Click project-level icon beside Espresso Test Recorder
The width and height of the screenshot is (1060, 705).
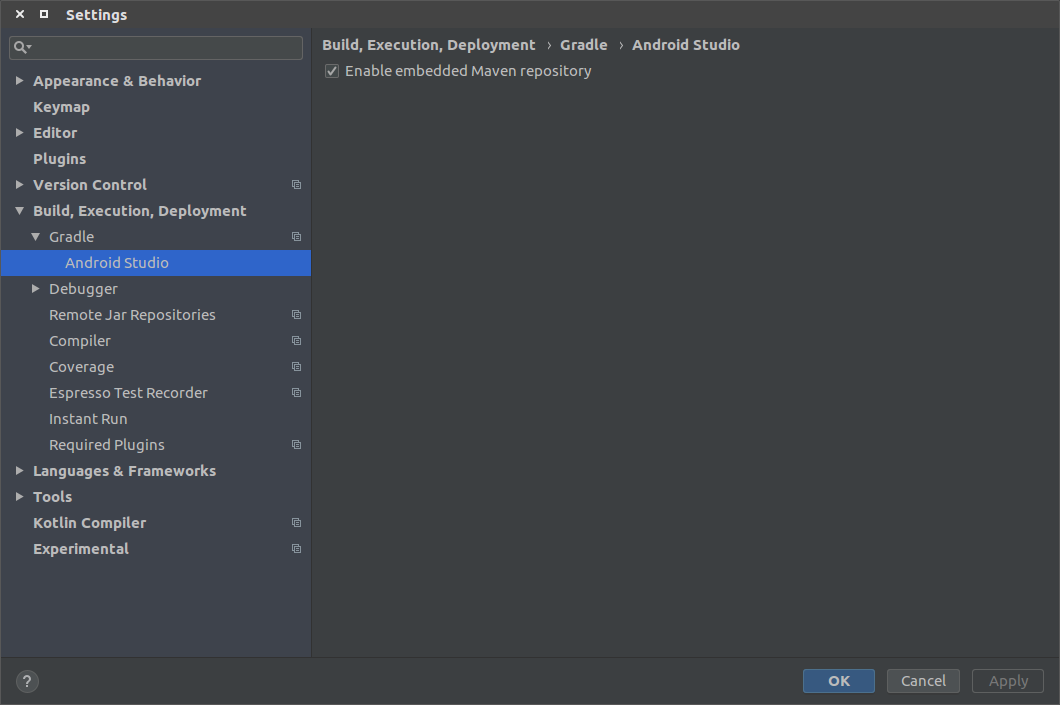[296, 393]
